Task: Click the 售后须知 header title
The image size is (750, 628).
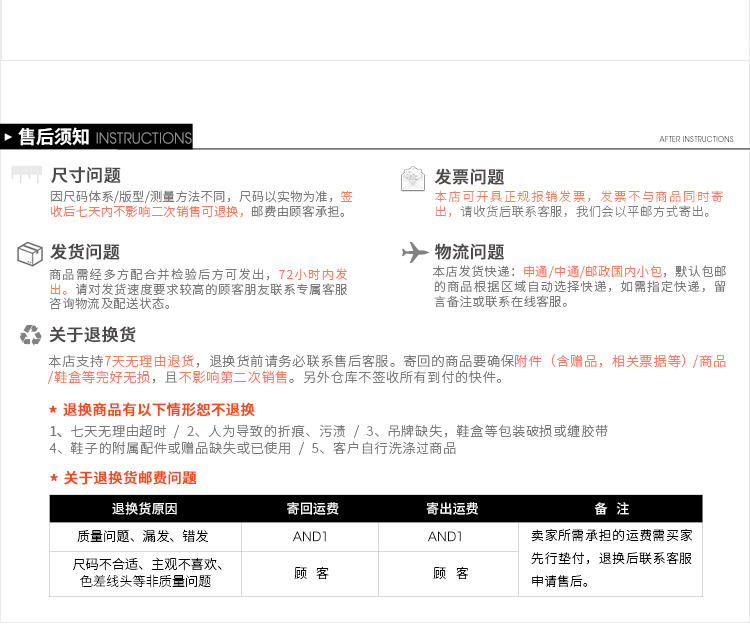Action: click(54, 137)
